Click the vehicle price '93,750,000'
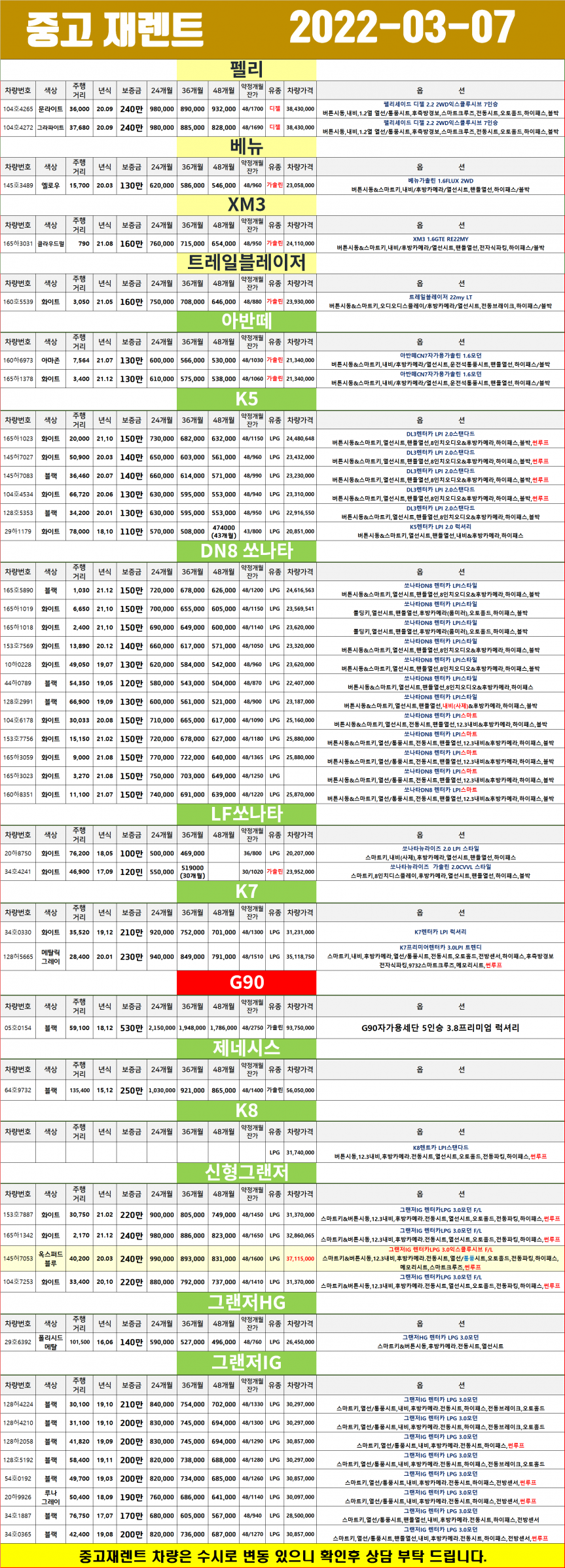The image size is (565, 1568). pyautogui.click(x=300, y=1028)
